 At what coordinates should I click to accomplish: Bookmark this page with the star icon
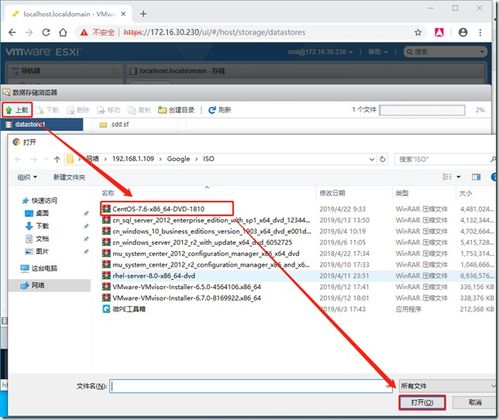click(x=418, y=32)
